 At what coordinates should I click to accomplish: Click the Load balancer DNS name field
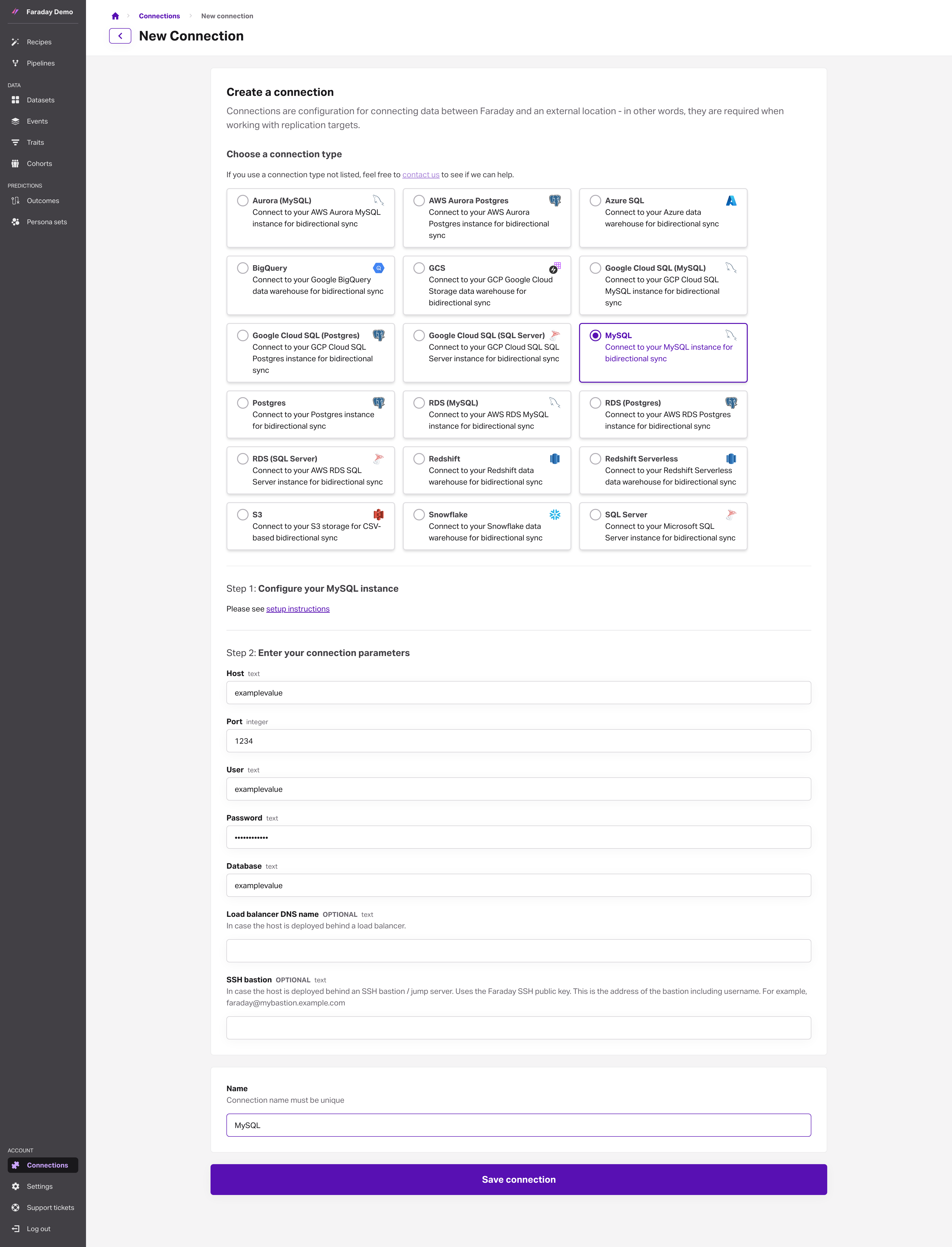(x=518, y=951)
